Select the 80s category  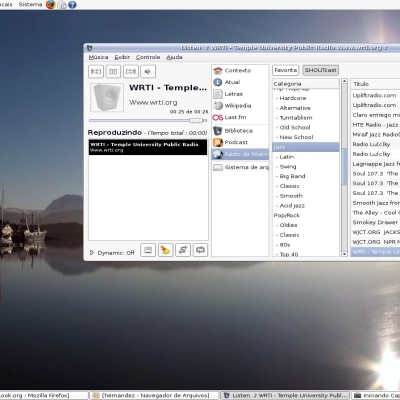(306, 245)
